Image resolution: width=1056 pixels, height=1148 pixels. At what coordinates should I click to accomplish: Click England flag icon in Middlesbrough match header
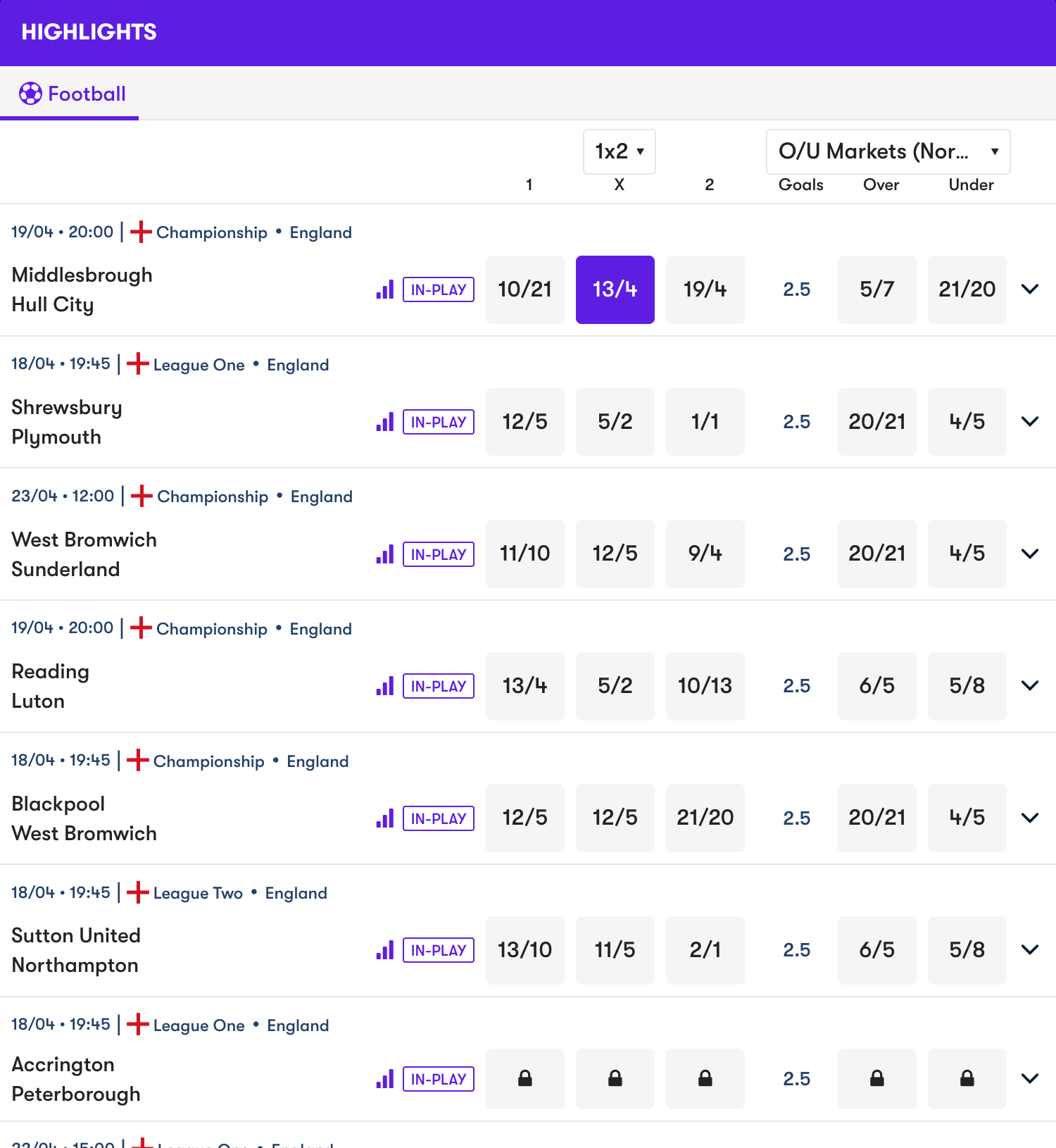[141, 232]
